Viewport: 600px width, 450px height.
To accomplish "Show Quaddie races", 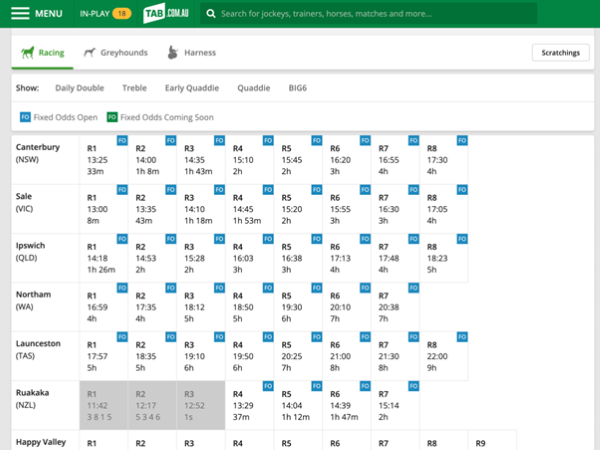I will (254, 88).
